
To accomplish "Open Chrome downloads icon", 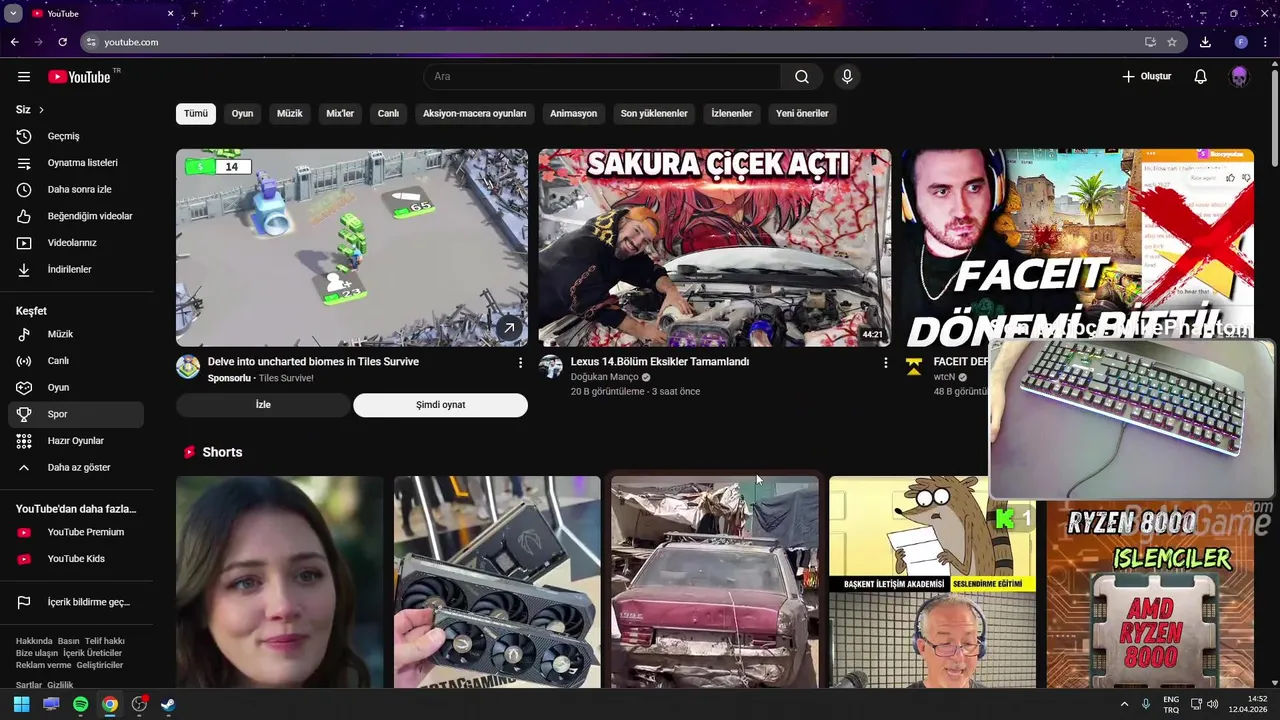I will tap(1205, 42).
